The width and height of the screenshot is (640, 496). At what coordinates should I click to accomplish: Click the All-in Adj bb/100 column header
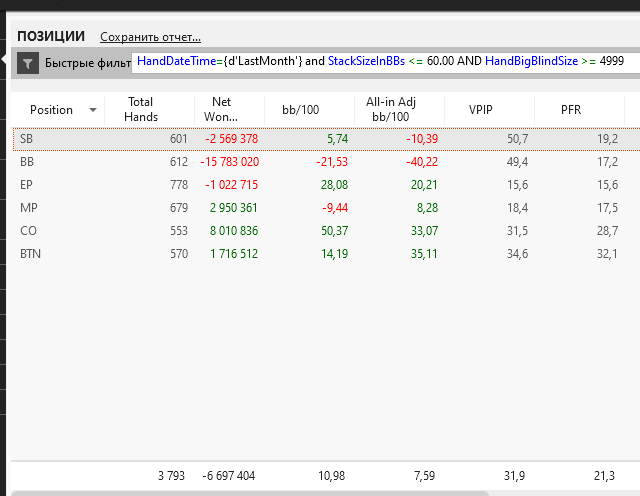click(391, 110)
